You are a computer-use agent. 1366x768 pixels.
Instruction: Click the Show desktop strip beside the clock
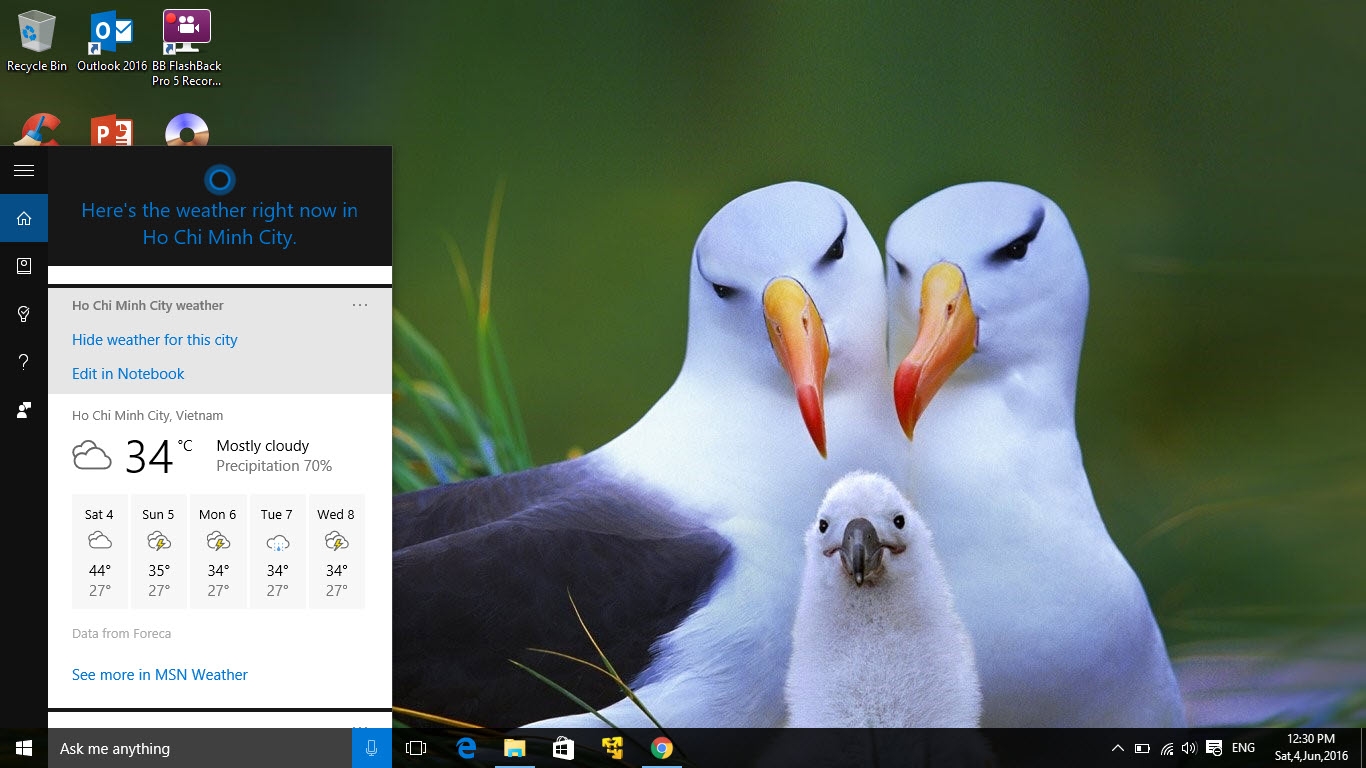pyautogui.click(x=1362, y=748)
